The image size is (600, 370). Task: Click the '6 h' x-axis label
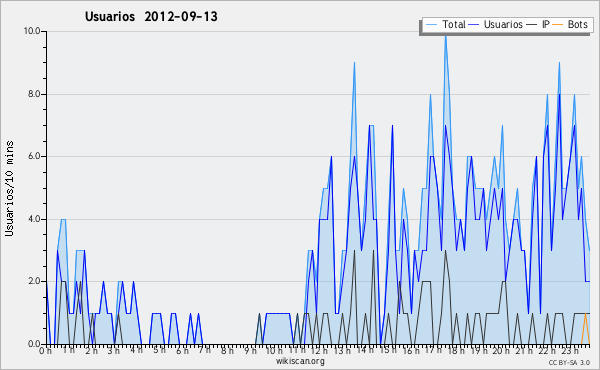click(182, 350)
